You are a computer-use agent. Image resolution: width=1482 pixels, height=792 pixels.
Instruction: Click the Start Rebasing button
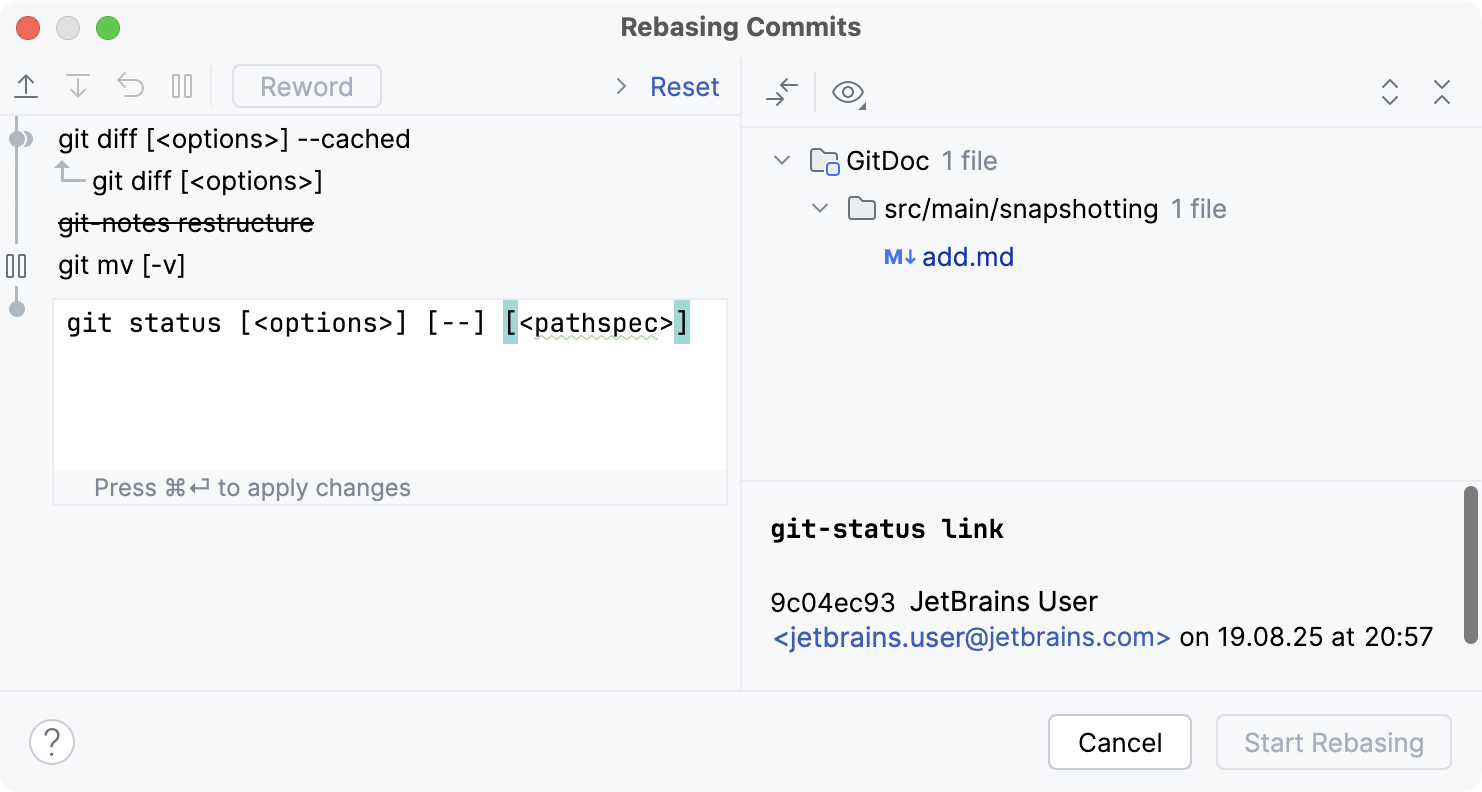pos(1333,742)
